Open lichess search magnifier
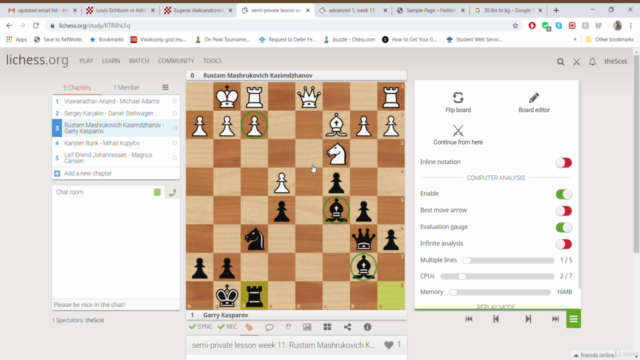 click(560, 62)
